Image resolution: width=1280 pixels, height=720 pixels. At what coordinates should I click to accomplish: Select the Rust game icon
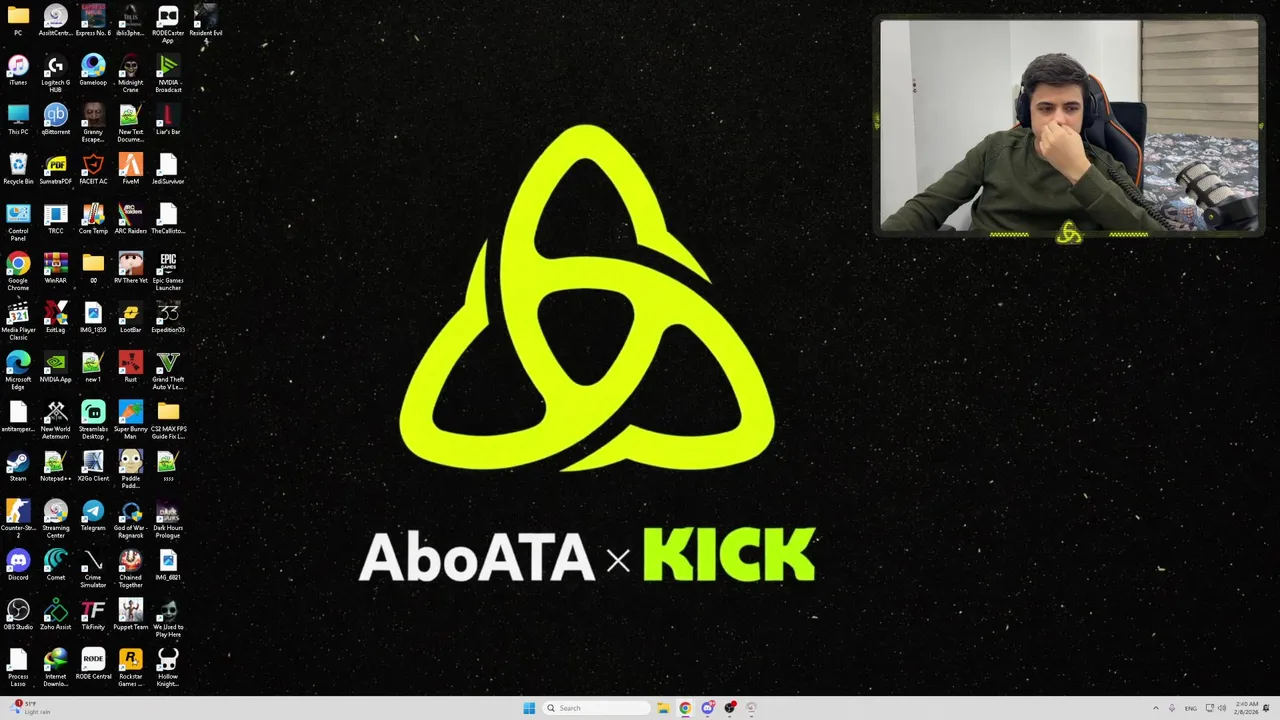tap(130, 368)
